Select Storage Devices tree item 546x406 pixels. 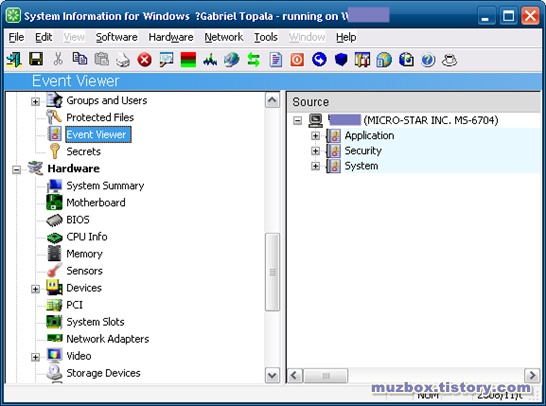pos(103,373)
